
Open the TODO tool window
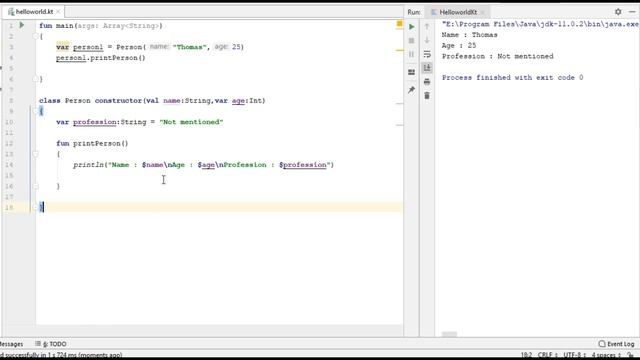[51, 344]
